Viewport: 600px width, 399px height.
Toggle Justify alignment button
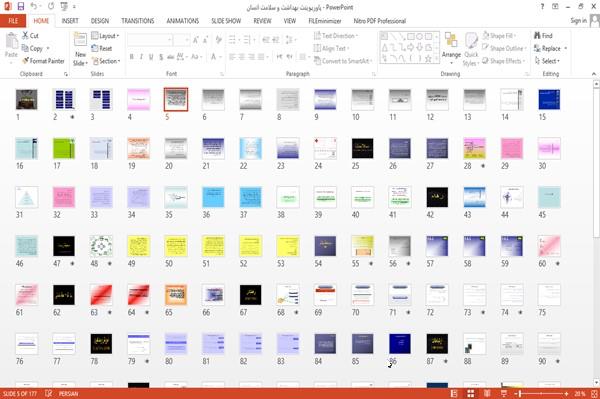point(261,57)
